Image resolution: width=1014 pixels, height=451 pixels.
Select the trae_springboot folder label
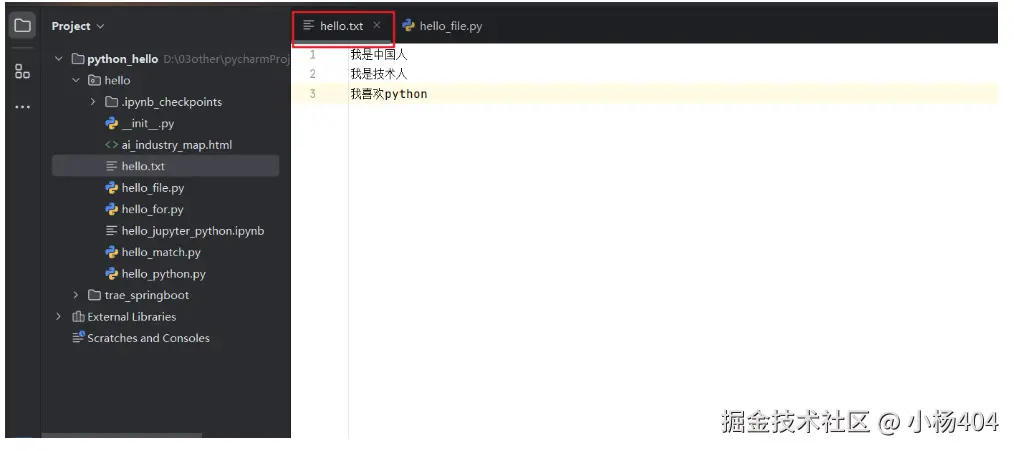pos(147,295)
